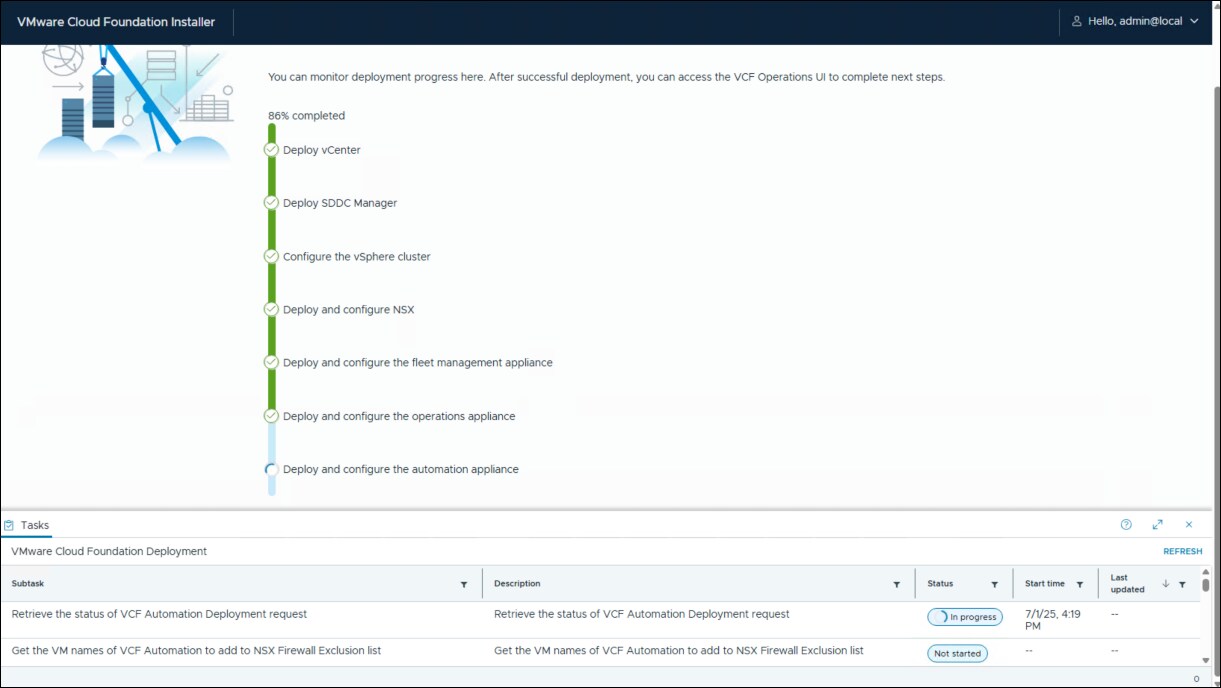Viewport: 1221px width, 688px height.
Task: Click 'Deploy and configure the fleet management appliance' label
Action: (418, 362)
